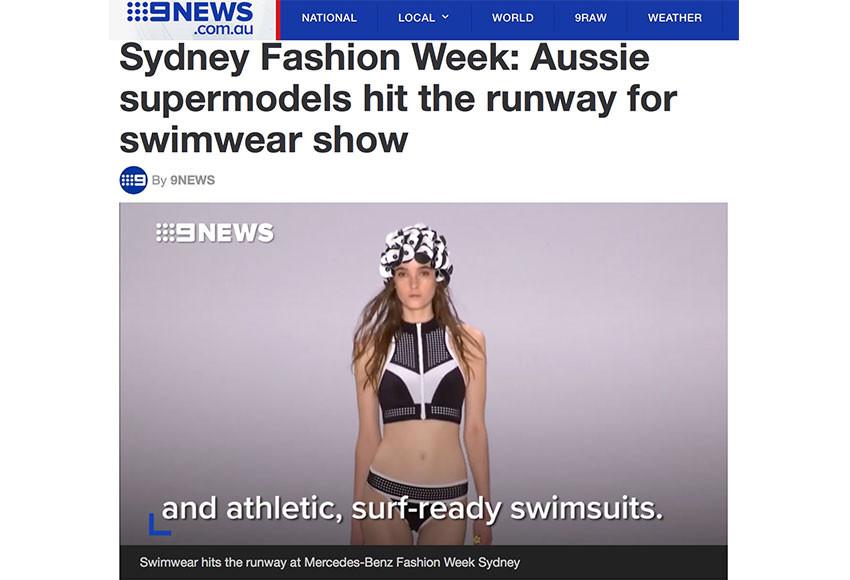The height and width of the screenshot is (580, 850).
Task: Click the Sydney Fashion Week headline
Action: [398, 99]
